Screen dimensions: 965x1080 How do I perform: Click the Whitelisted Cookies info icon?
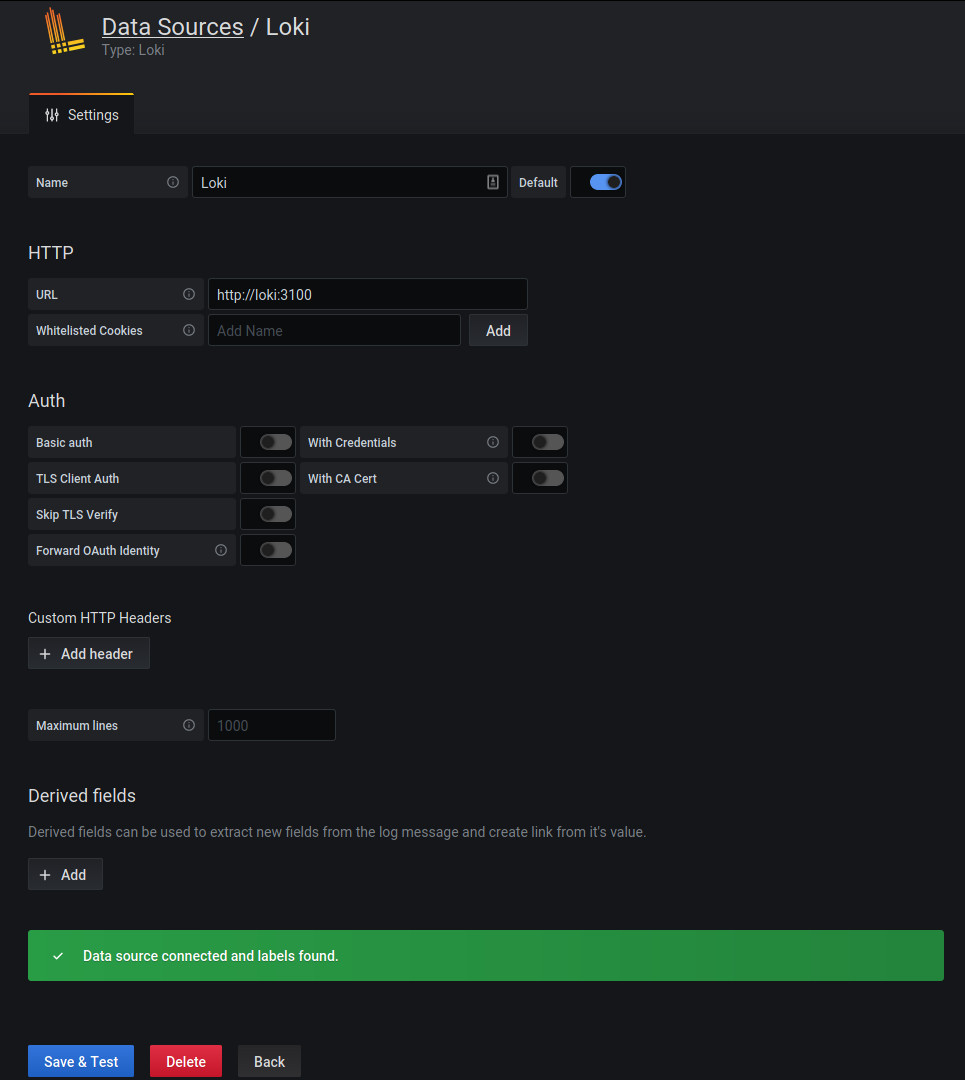189,330
